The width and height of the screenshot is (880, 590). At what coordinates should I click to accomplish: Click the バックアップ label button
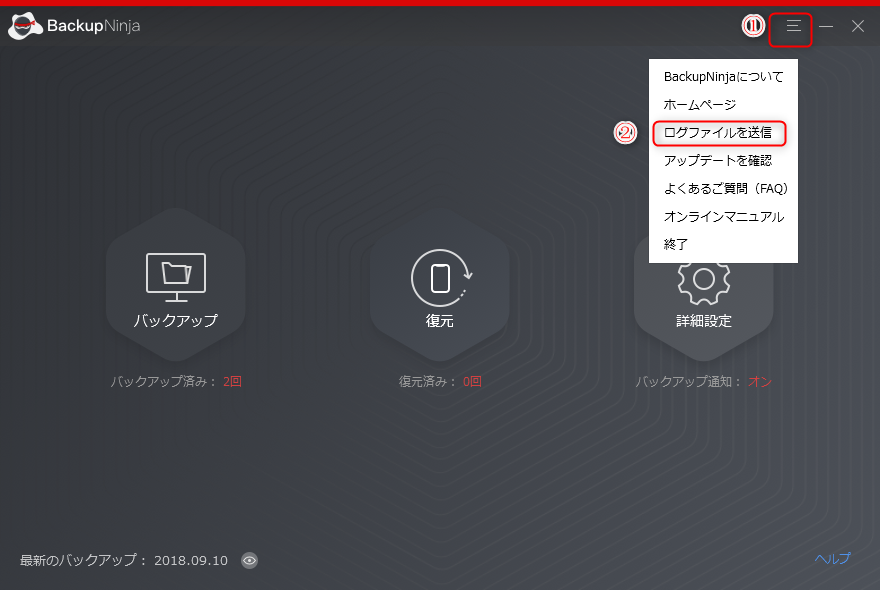click(x=176, y=321)
